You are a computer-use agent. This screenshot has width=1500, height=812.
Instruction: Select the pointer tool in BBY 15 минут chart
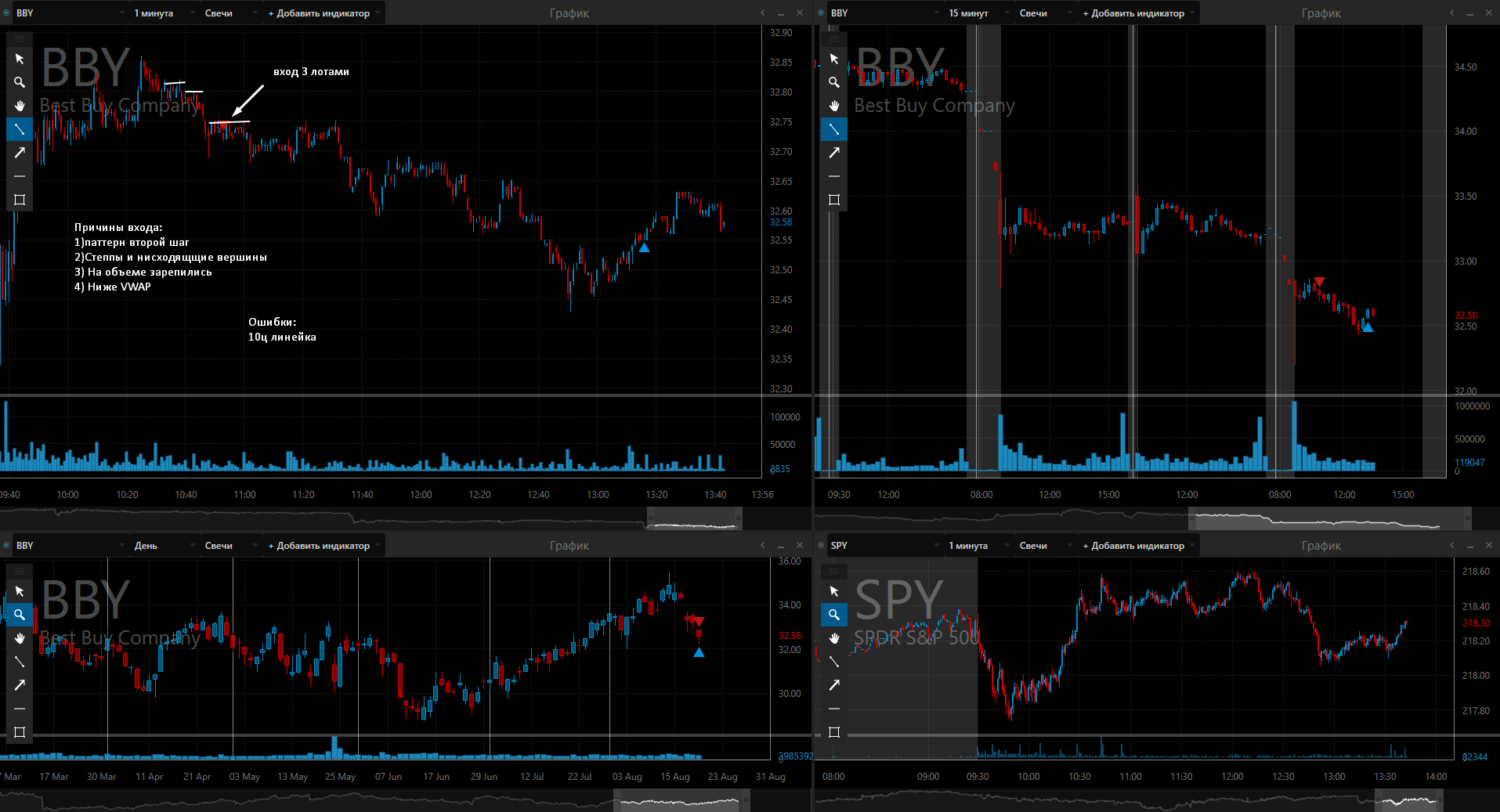coord(834,59)
